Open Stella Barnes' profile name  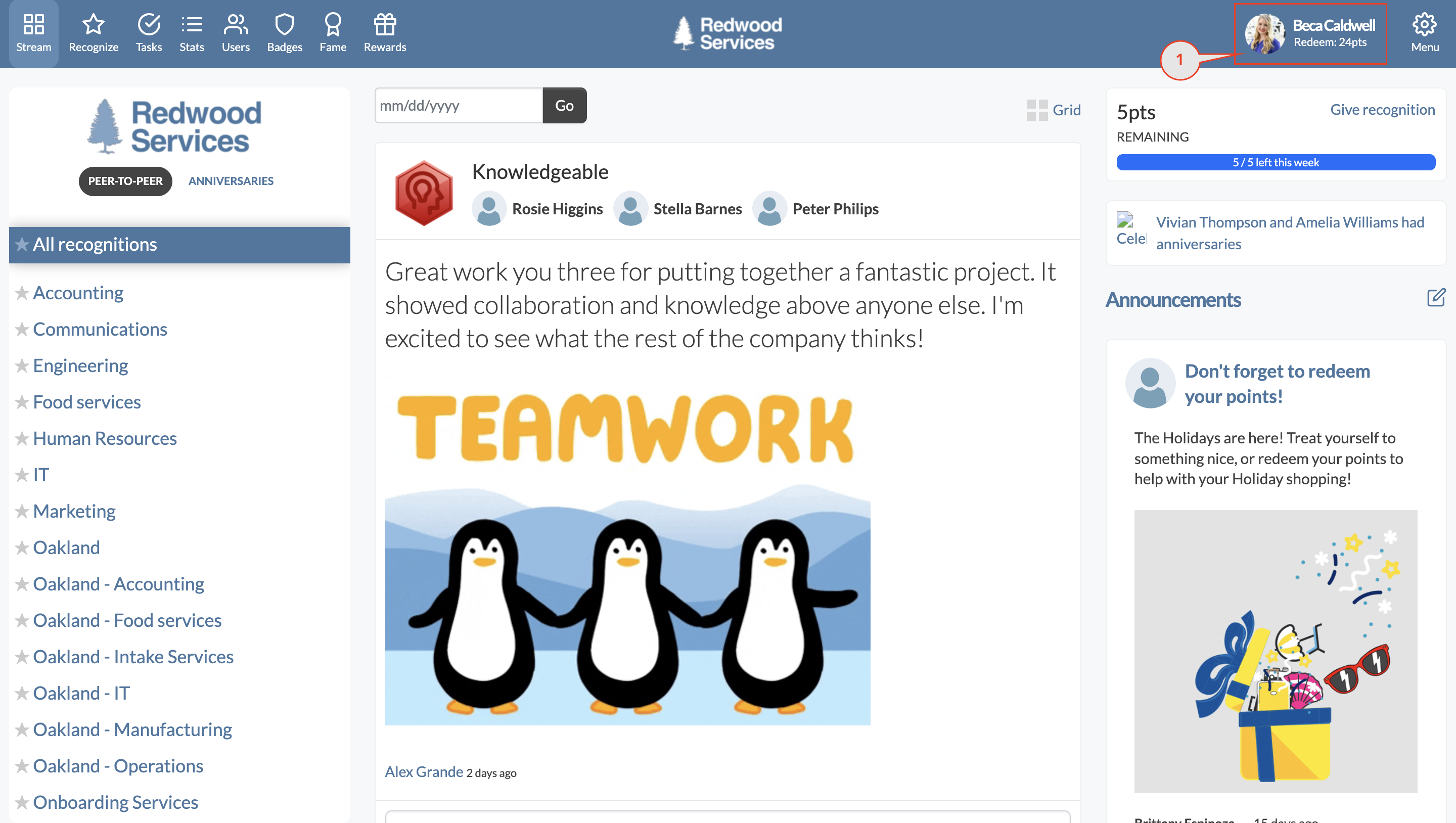click(698, 209)
